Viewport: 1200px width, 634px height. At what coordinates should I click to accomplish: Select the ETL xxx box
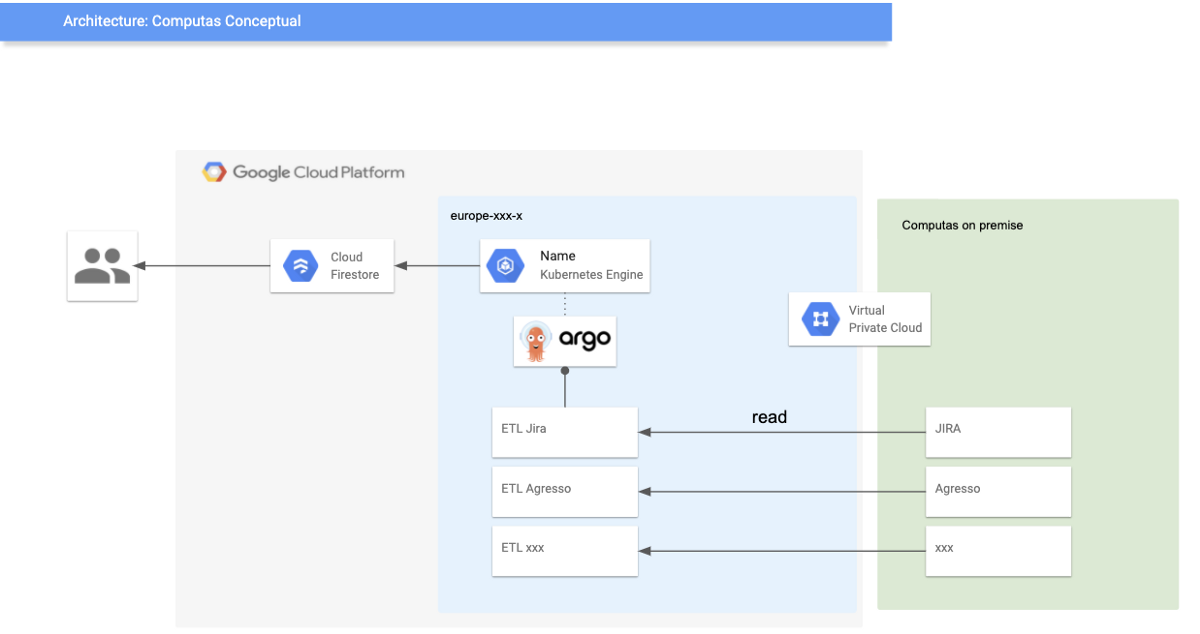pos(564,550)
